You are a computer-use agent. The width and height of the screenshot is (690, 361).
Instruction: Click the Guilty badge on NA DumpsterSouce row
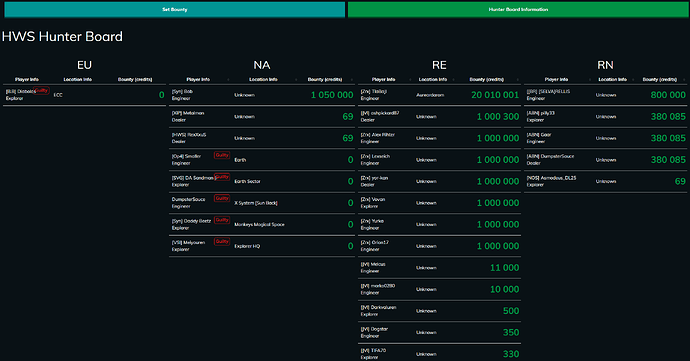click(222, 198)
